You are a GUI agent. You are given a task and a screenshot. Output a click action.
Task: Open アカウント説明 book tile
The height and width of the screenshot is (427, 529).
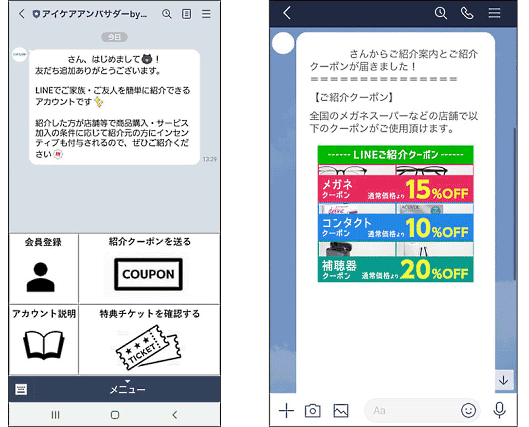tap(44, 340)
